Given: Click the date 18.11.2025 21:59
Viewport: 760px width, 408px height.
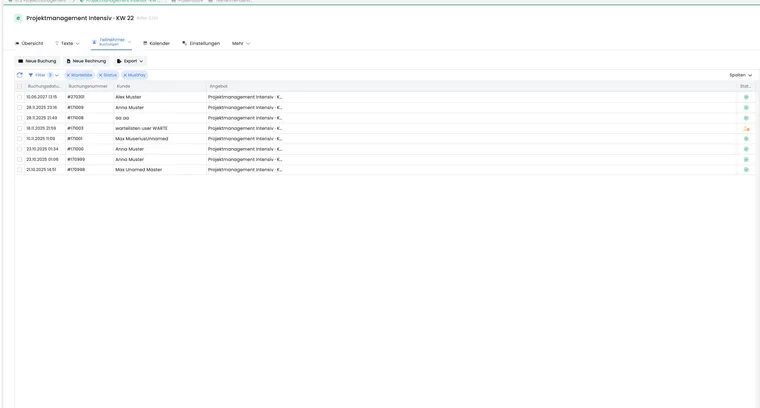Looking at the screenshot, I should (x=41, y=128).
